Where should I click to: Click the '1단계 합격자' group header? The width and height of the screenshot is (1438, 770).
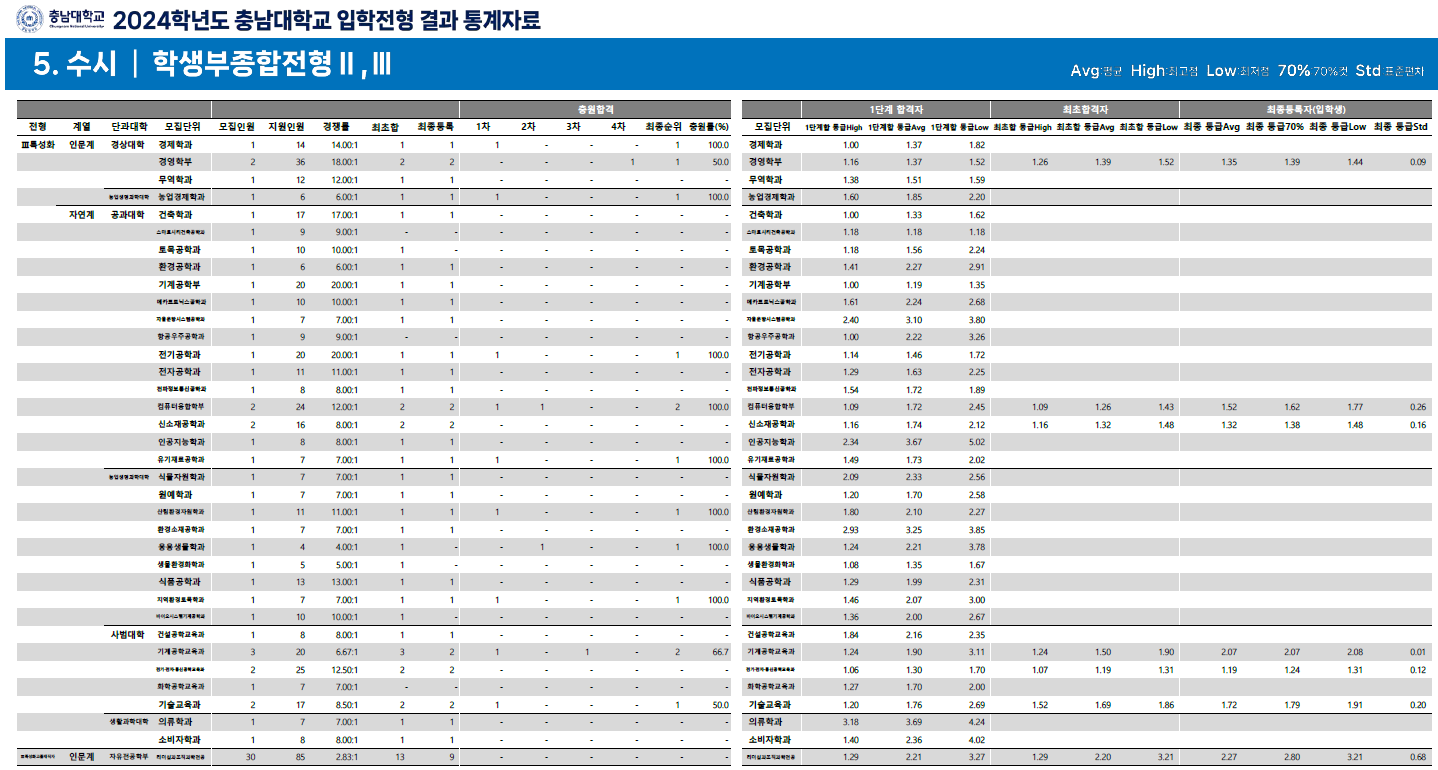tap(896, 109)
